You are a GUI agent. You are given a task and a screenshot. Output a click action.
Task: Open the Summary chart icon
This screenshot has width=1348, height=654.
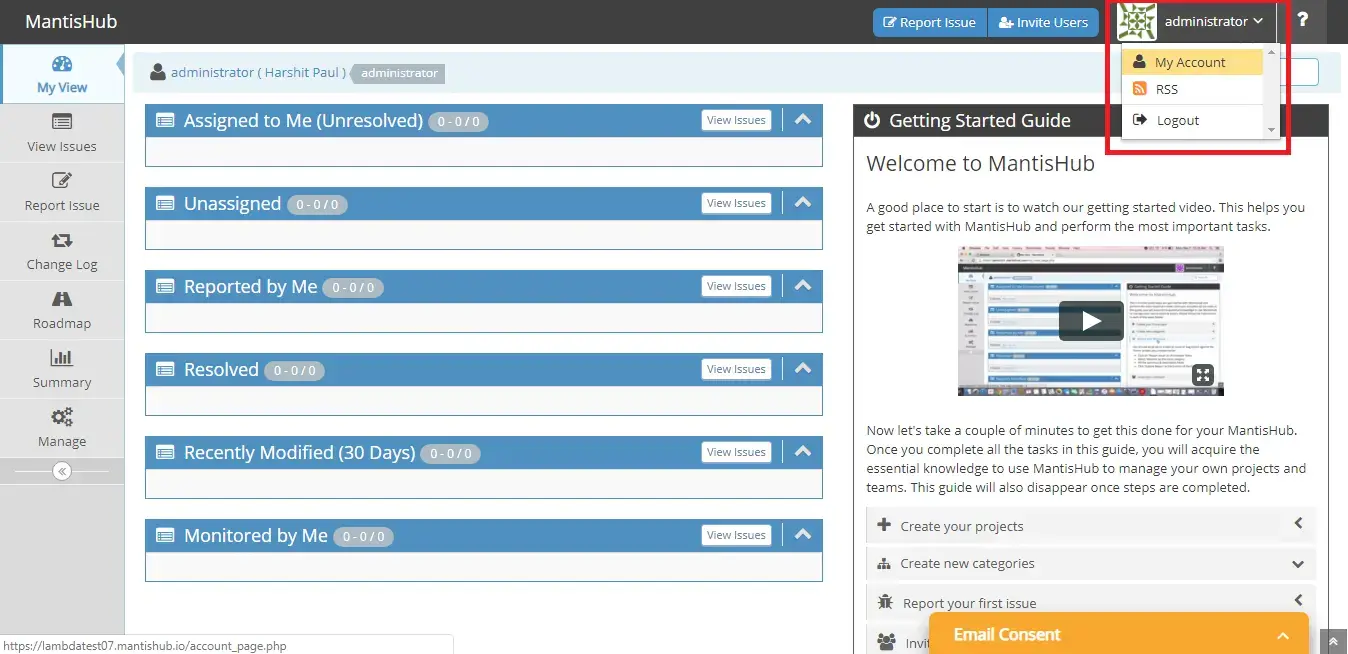tap(62, 358)
